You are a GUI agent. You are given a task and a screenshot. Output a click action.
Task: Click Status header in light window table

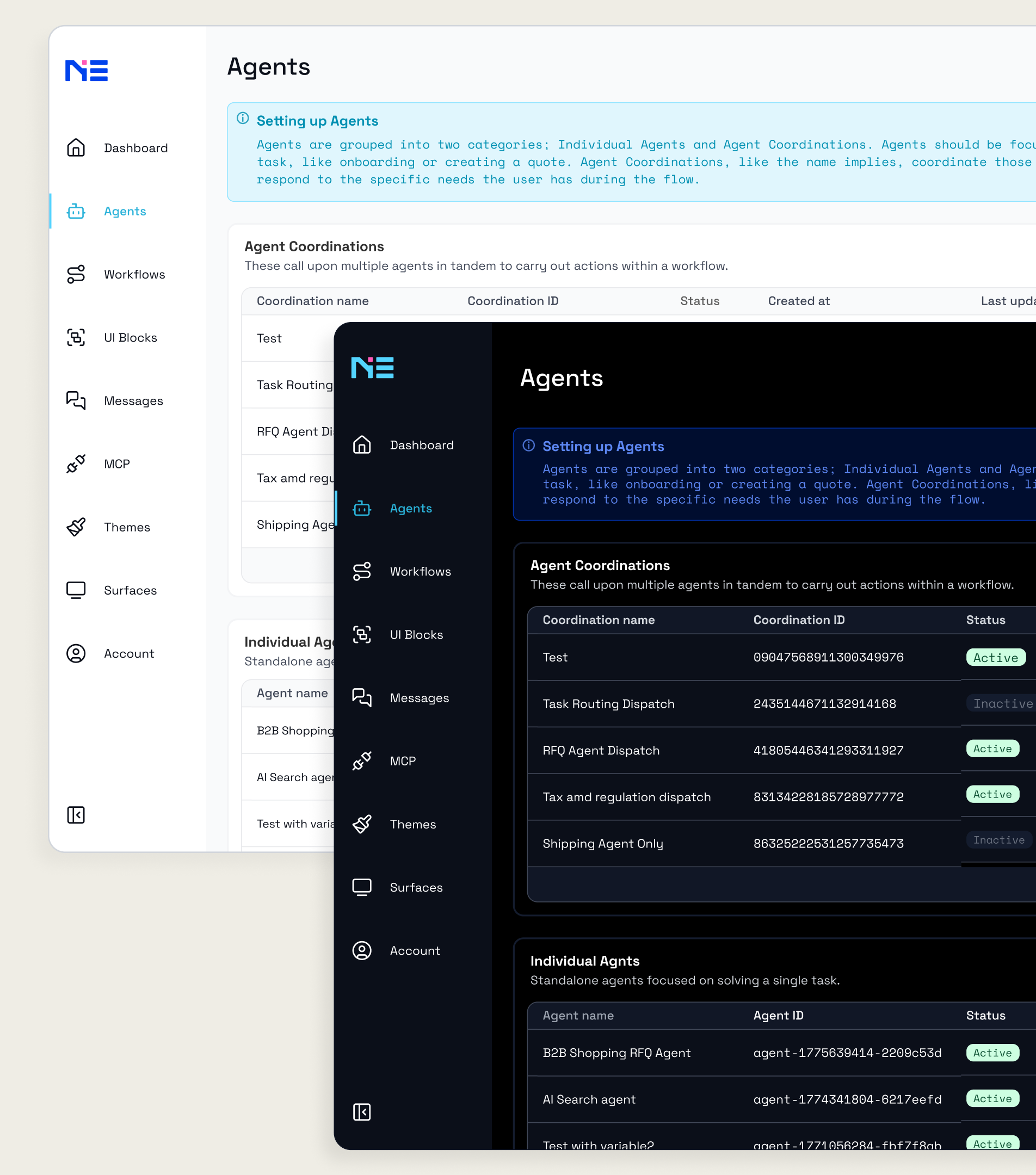pos(700,301)
